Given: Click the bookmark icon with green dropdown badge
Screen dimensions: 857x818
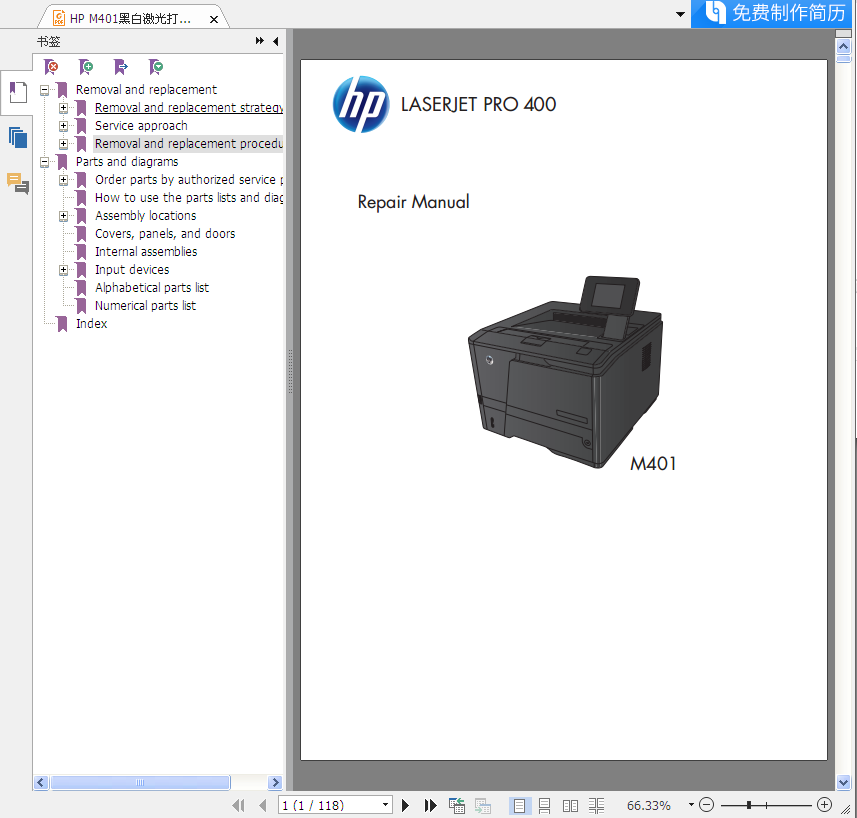Looking at the screenshot, I should click(156, 67).
